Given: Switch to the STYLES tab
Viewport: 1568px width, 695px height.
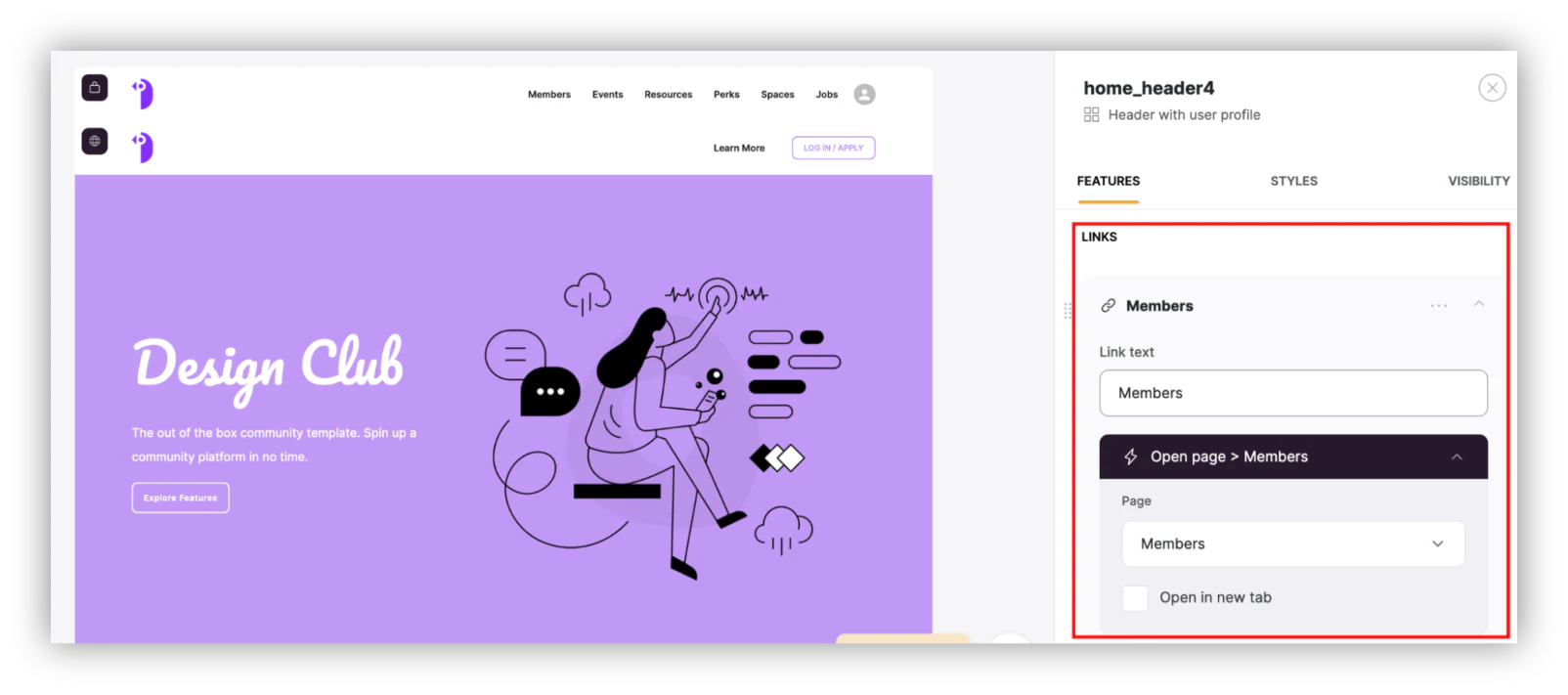Looking at the screenshot, I should click(1294, 182).
